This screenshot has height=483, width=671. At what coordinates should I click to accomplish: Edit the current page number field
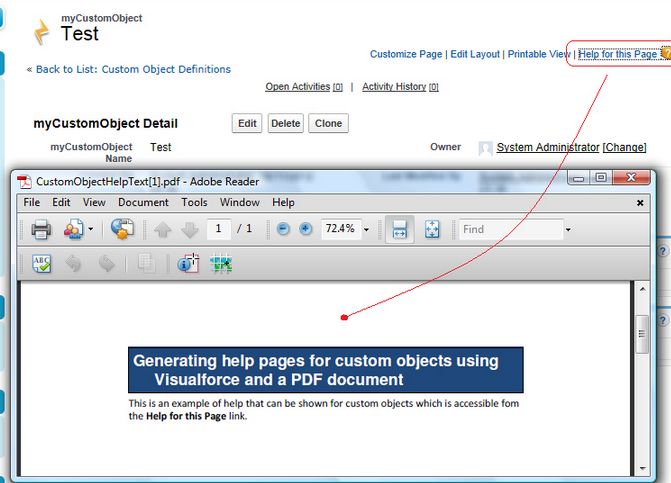pos(219,229)
